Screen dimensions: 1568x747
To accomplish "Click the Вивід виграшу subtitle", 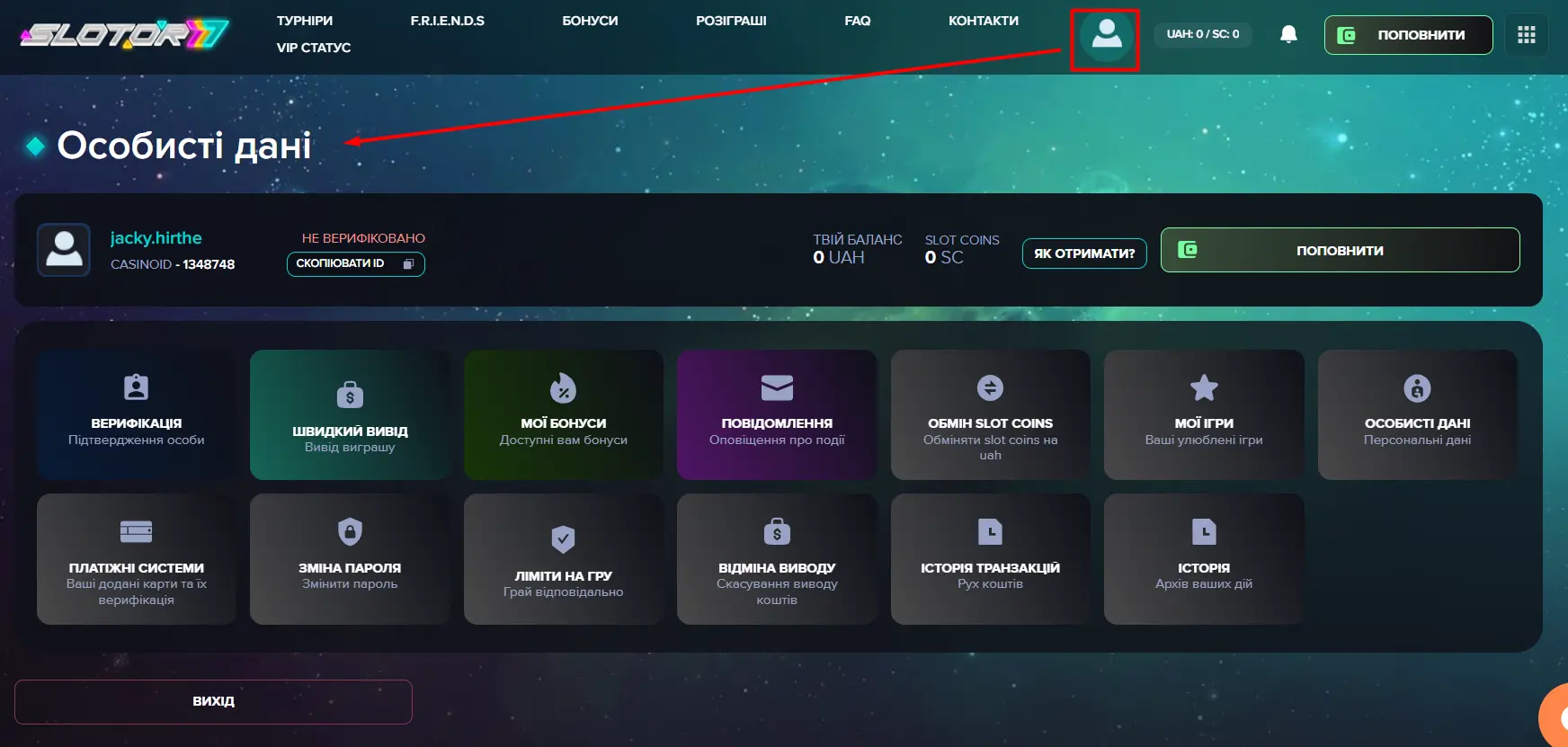I will [350, 447].
